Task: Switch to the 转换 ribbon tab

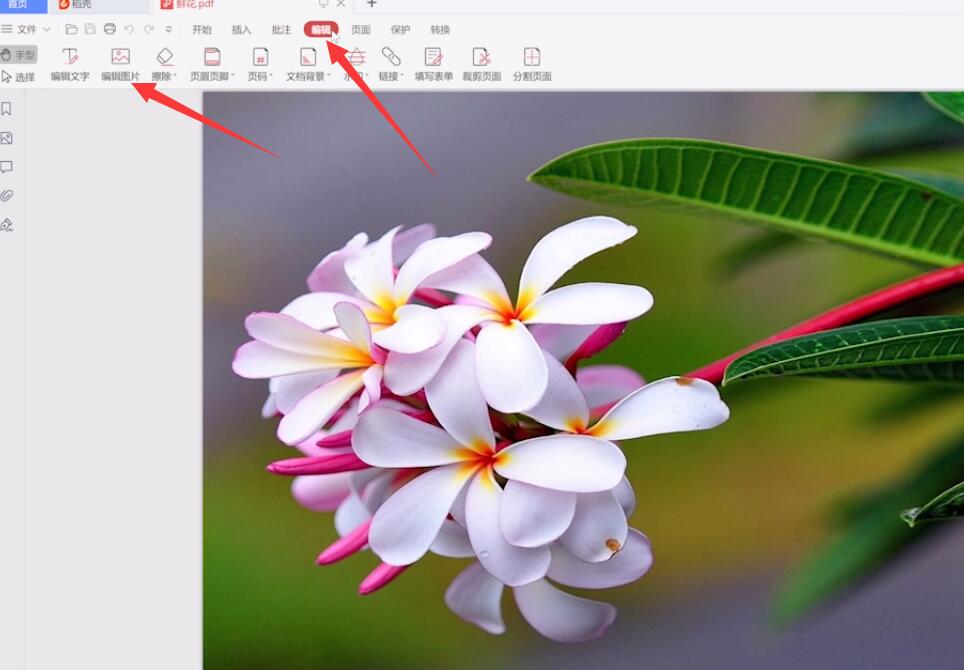Action: (440, 30)
